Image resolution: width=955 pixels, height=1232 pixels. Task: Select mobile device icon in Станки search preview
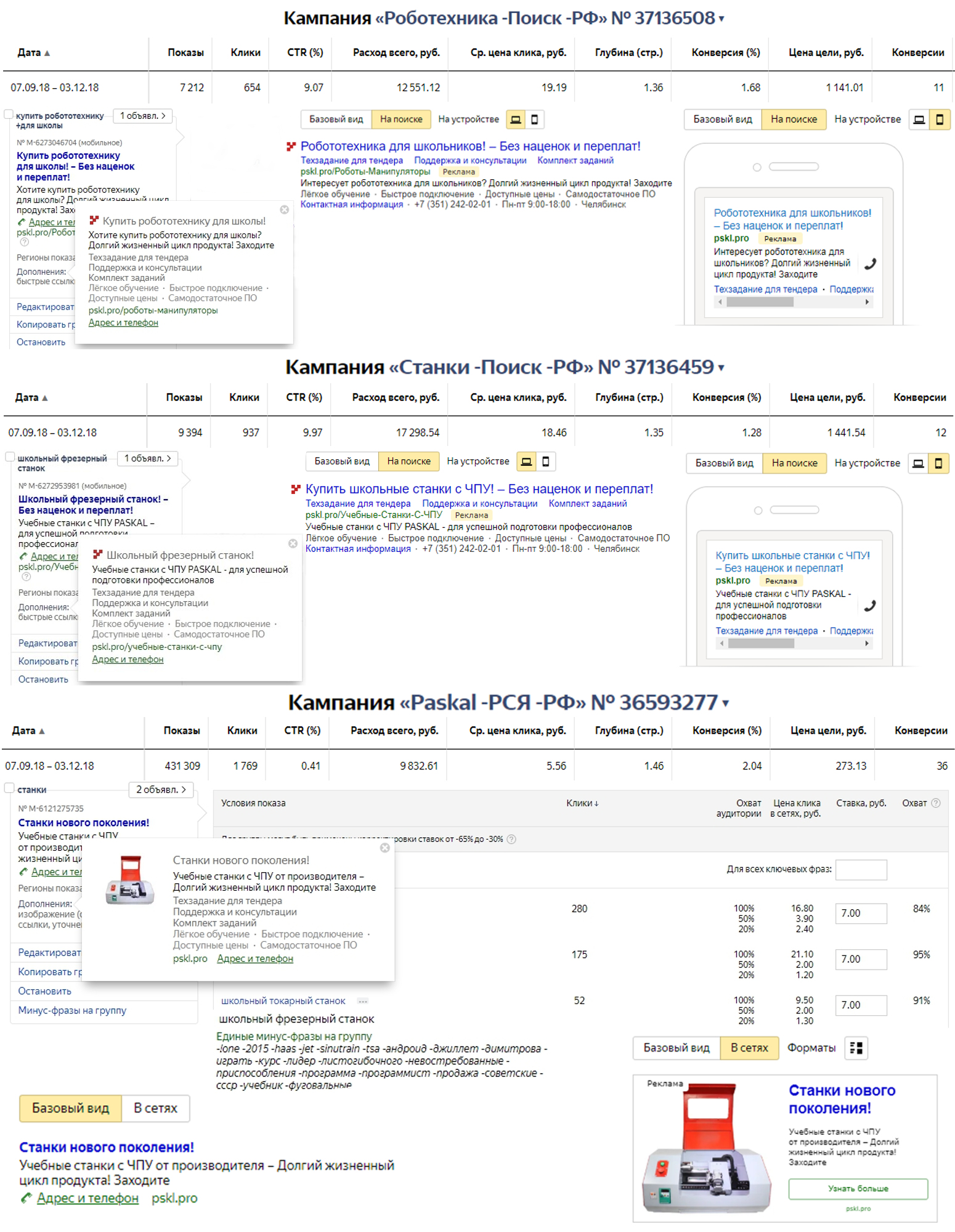[x=546, y=461]
